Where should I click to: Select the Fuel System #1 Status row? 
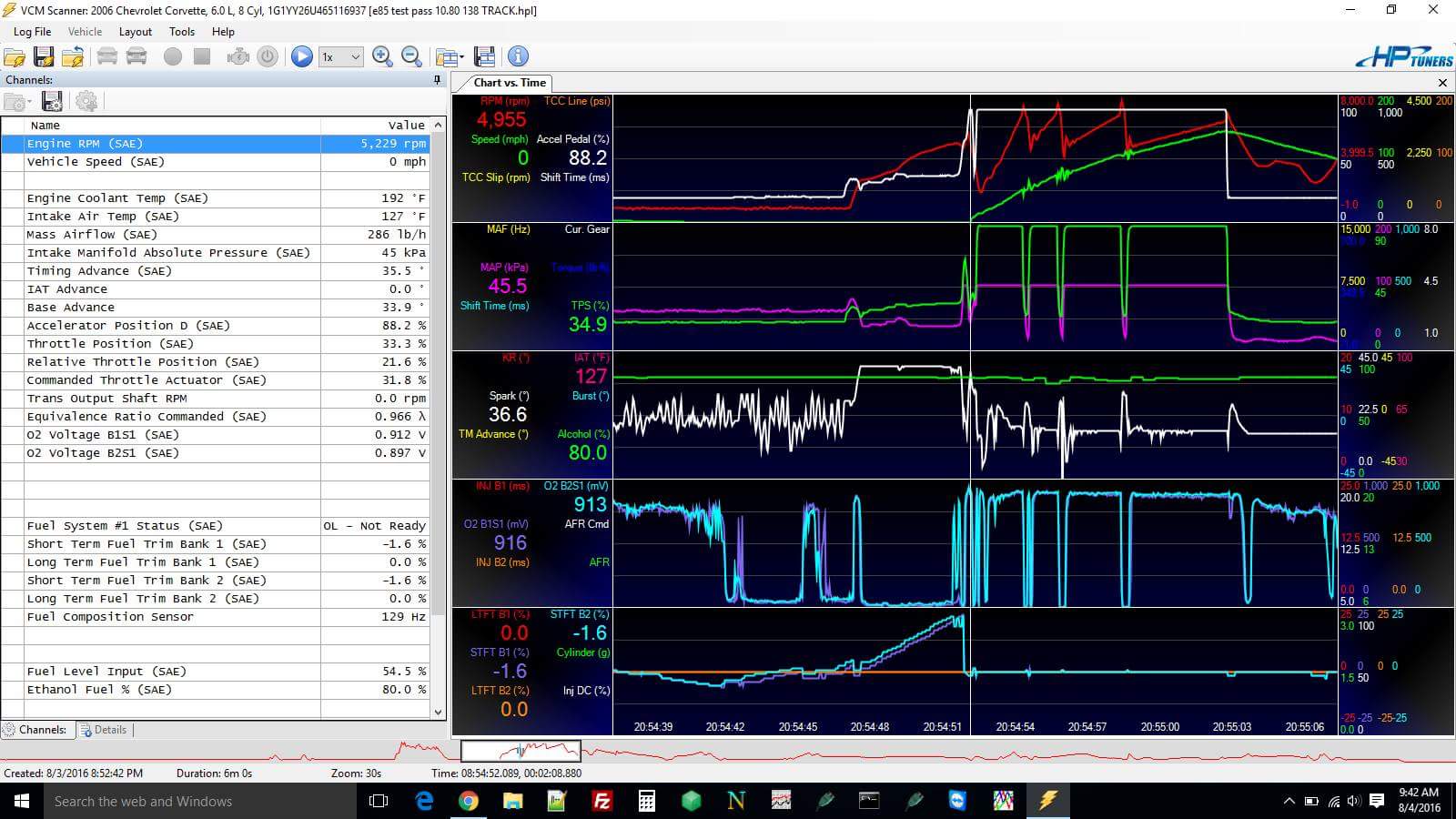click(216, 526)
